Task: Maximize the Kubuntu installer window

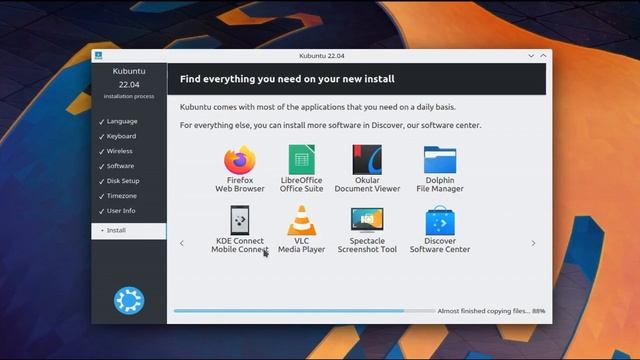Action: [543, 56]
